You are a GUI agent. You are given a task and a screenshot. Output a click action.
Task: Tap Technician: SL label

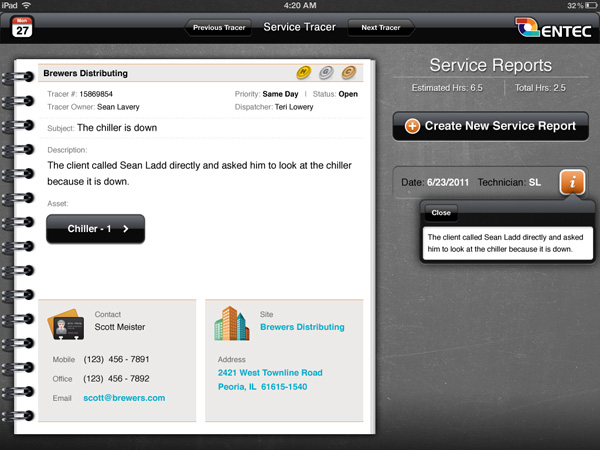click(509, 183)
